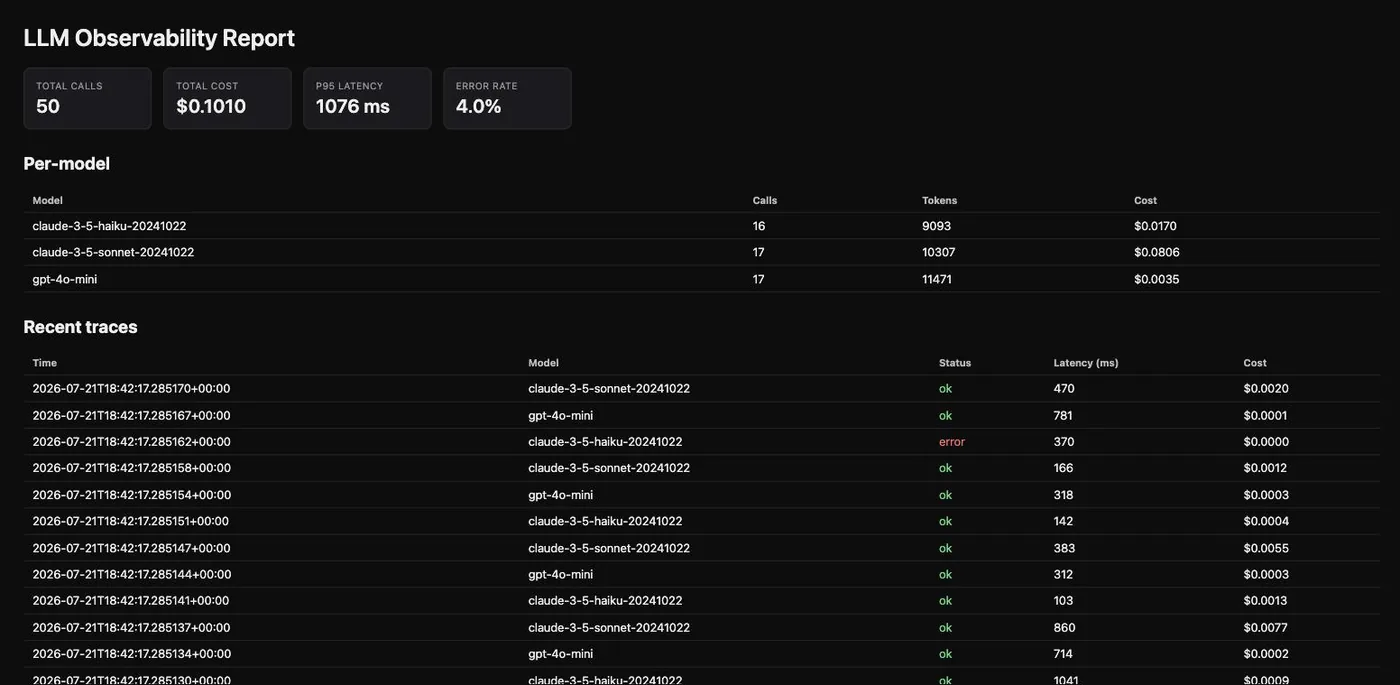Click the LLM Observability Report heading
Screen dimensions: 1400x685
tap(159, 38)
